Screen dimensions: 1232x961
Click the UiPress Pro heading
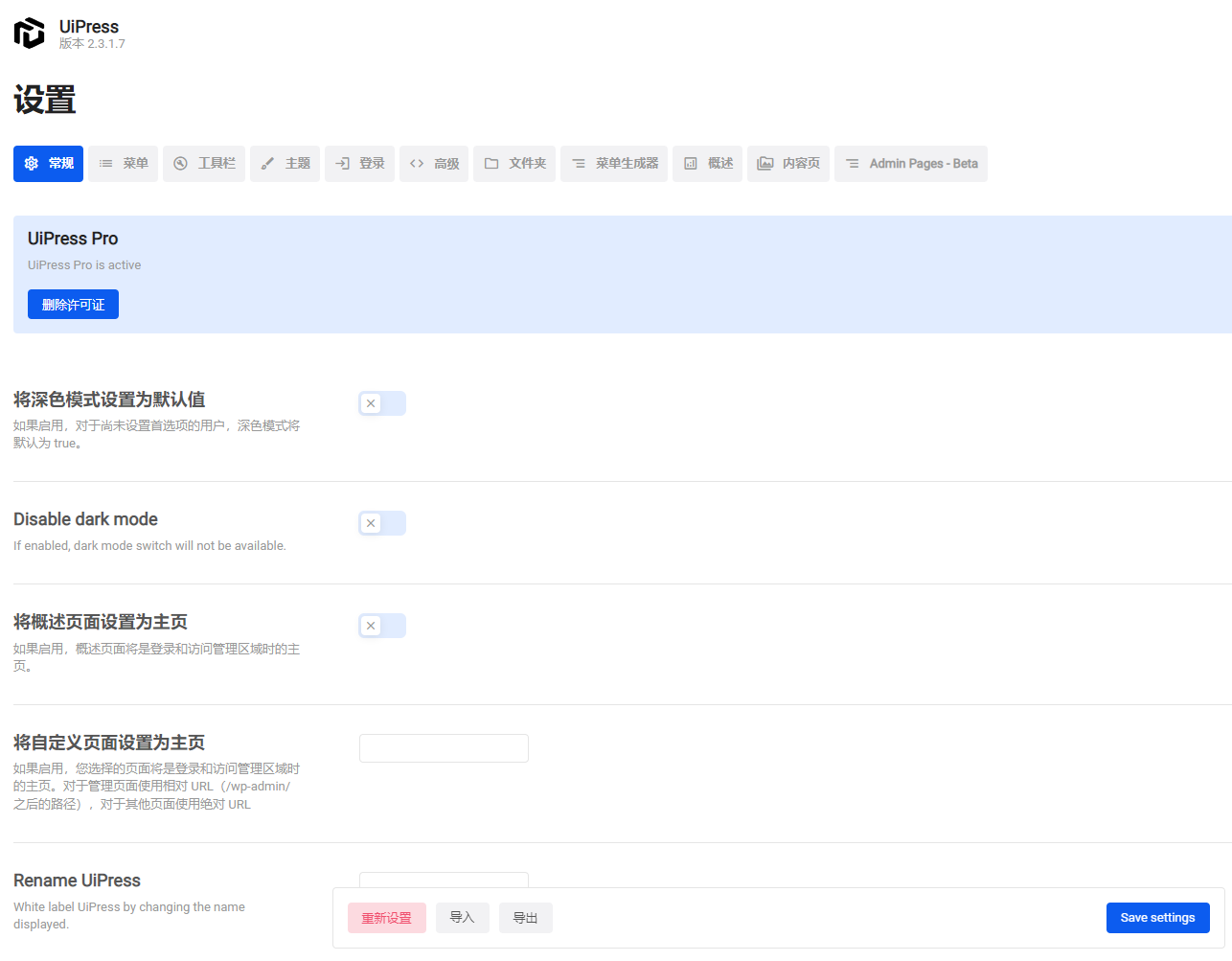pyautogui.click(x=73, y=239)
